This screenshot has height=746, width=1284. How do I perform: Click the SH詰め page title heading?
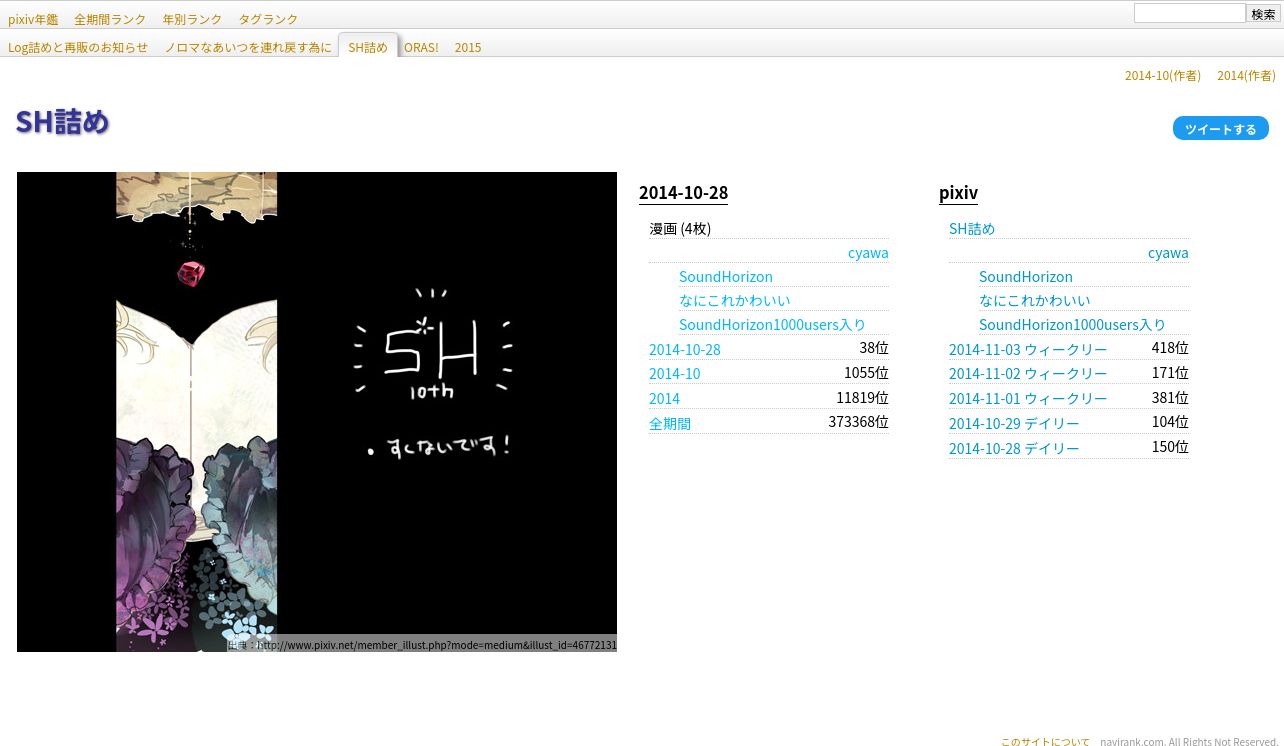click(62, 121)
